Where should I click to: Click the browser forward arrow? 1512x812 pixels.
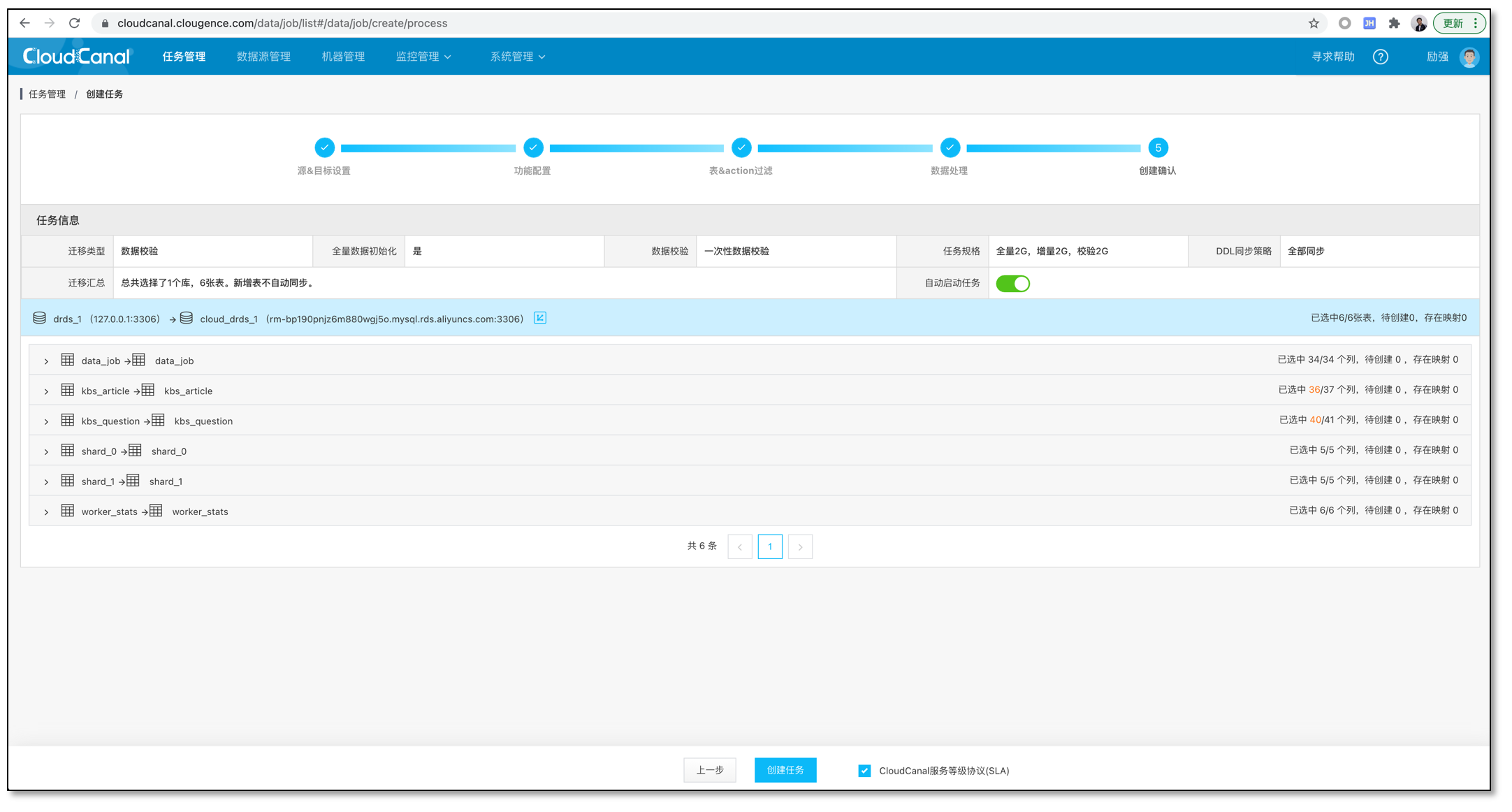pyautogui.click(x=50, y=23)
